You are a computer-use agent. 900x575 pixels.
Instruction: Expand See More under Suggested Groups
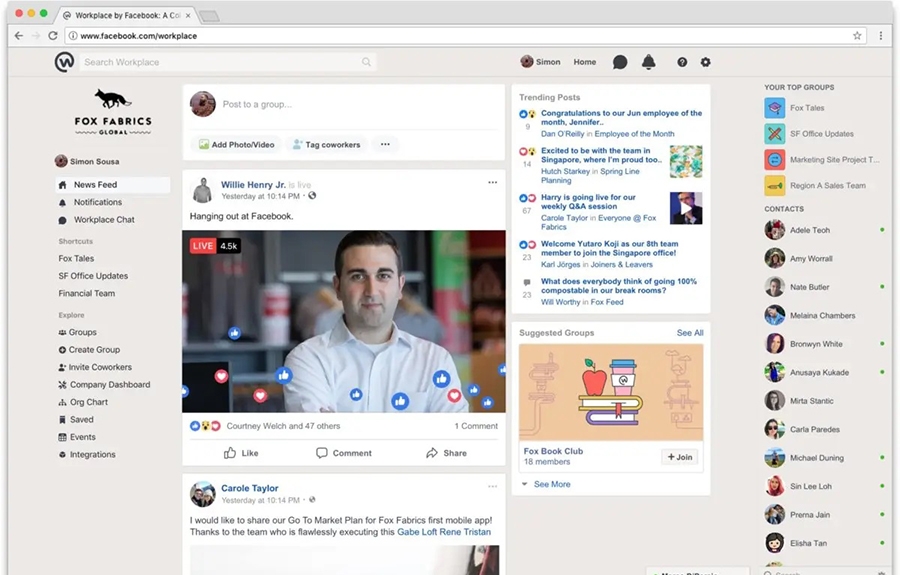551,484
